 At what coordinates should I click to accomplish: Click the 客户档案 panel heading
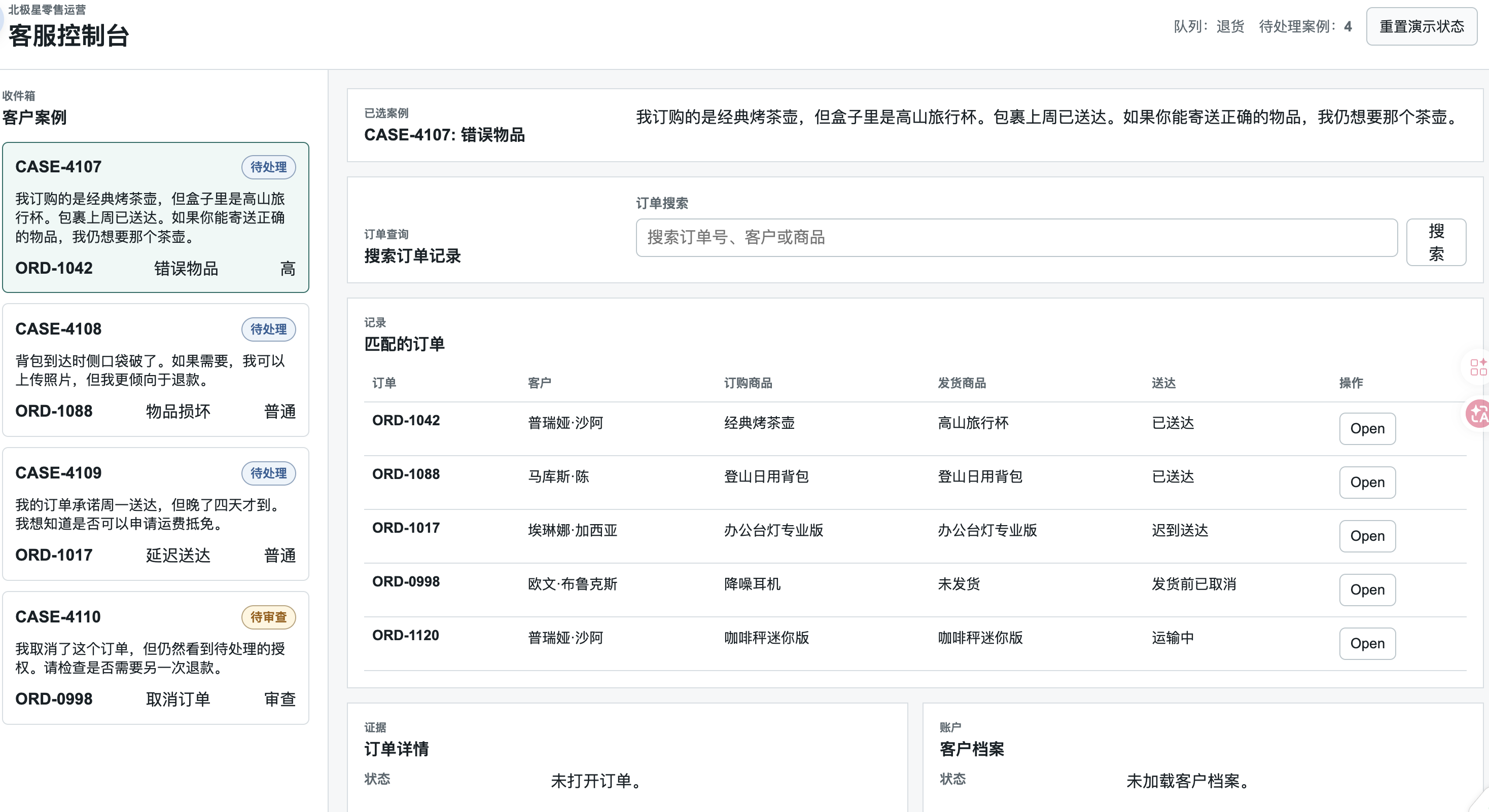(972, 749)
